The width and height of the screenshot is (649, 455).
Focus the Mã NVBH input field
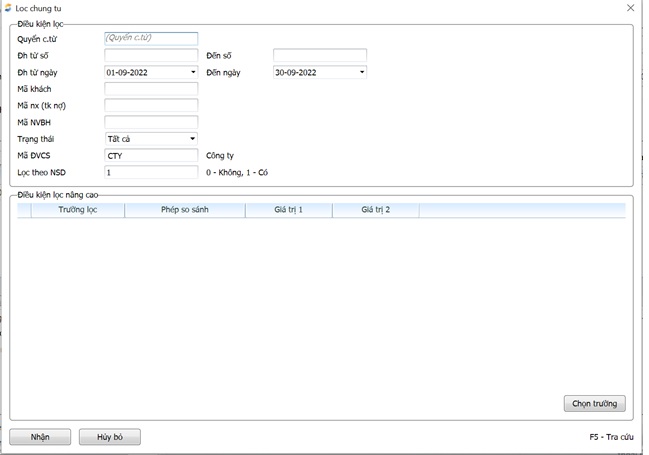(151, 122)
